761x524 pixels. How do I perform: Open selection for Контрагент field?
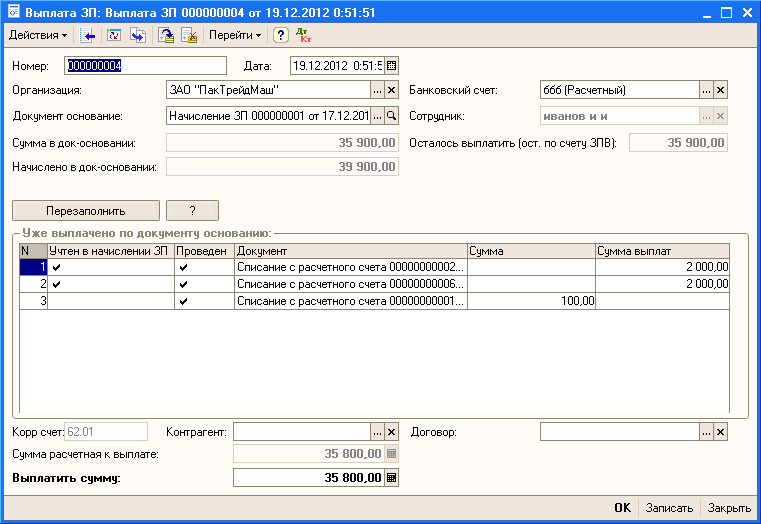coord(378,432)
